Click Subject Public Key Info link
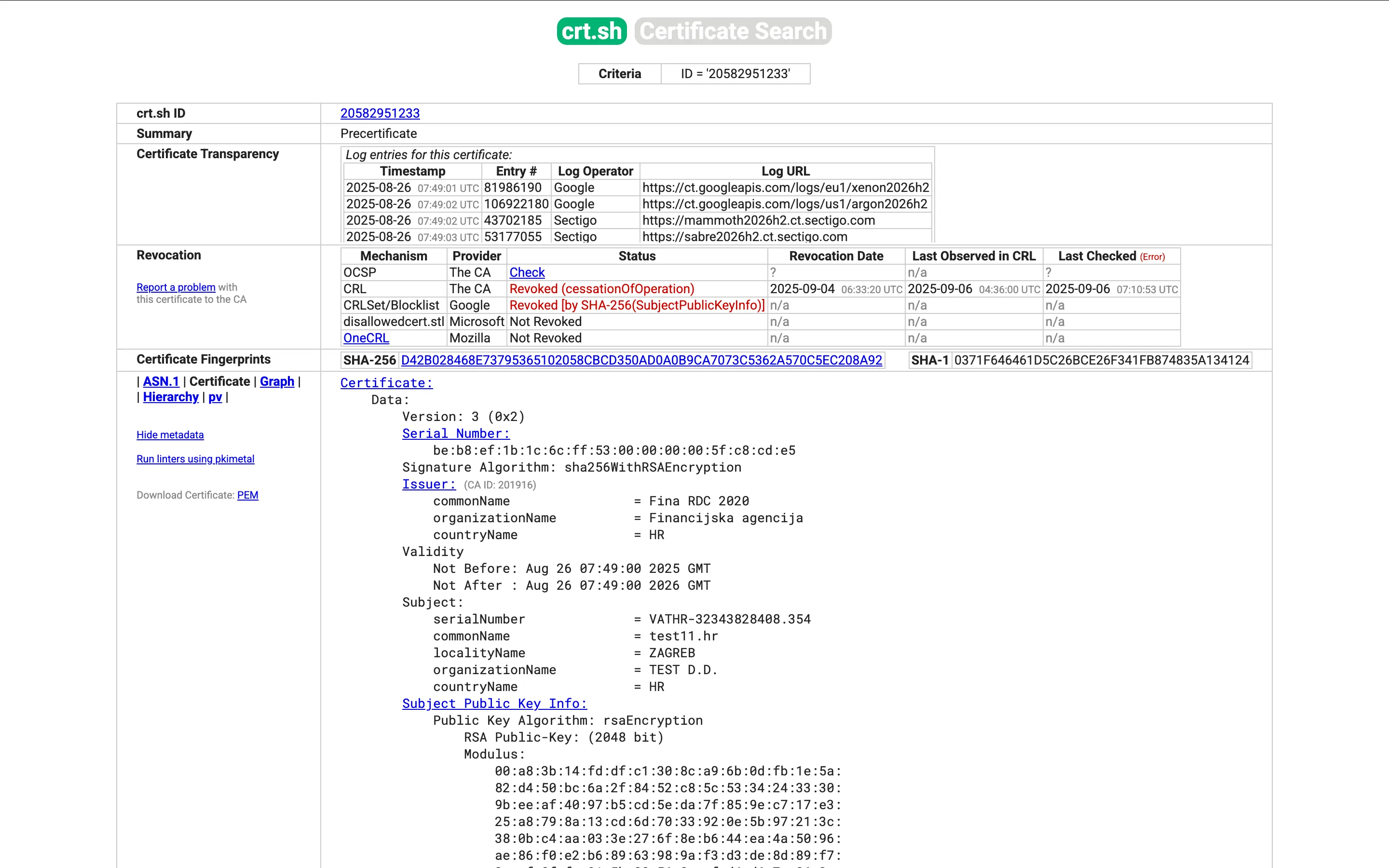The width and height of the screenshot is (1389, 868). (x=494, y=703)
